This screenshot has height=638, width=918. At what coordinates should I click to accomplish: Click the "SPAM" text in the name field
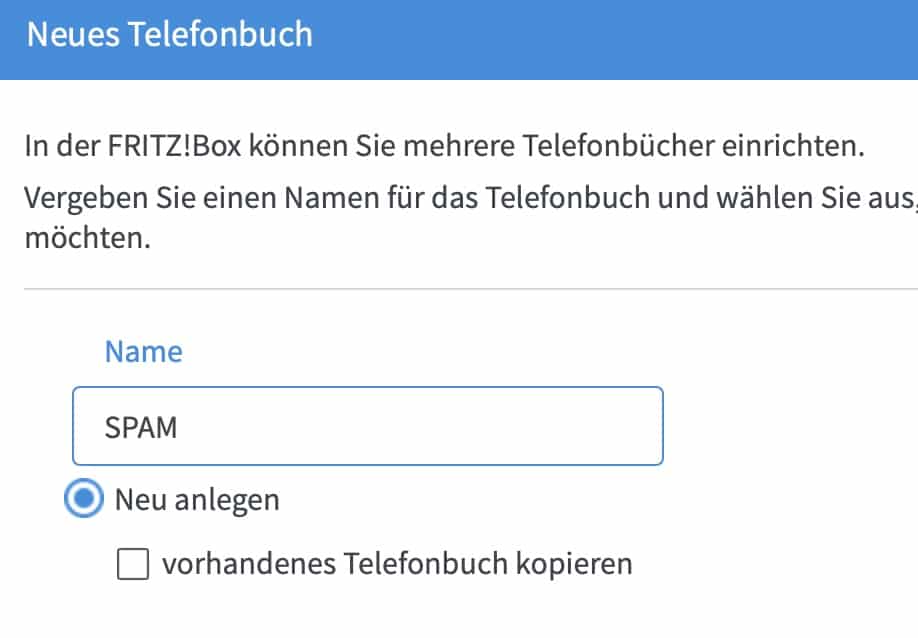(x=140, y=427)
